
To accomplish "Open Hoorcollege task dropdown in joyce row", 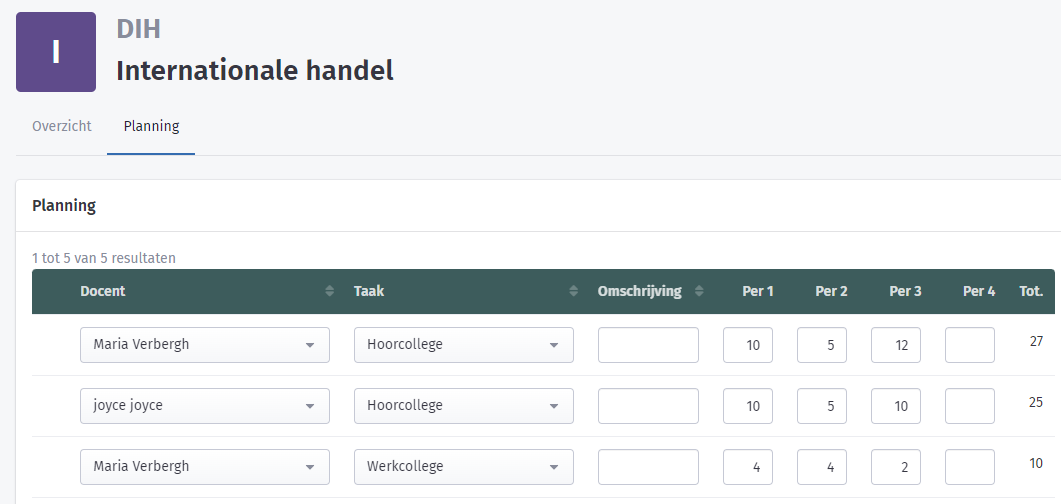I will [464, 406].
